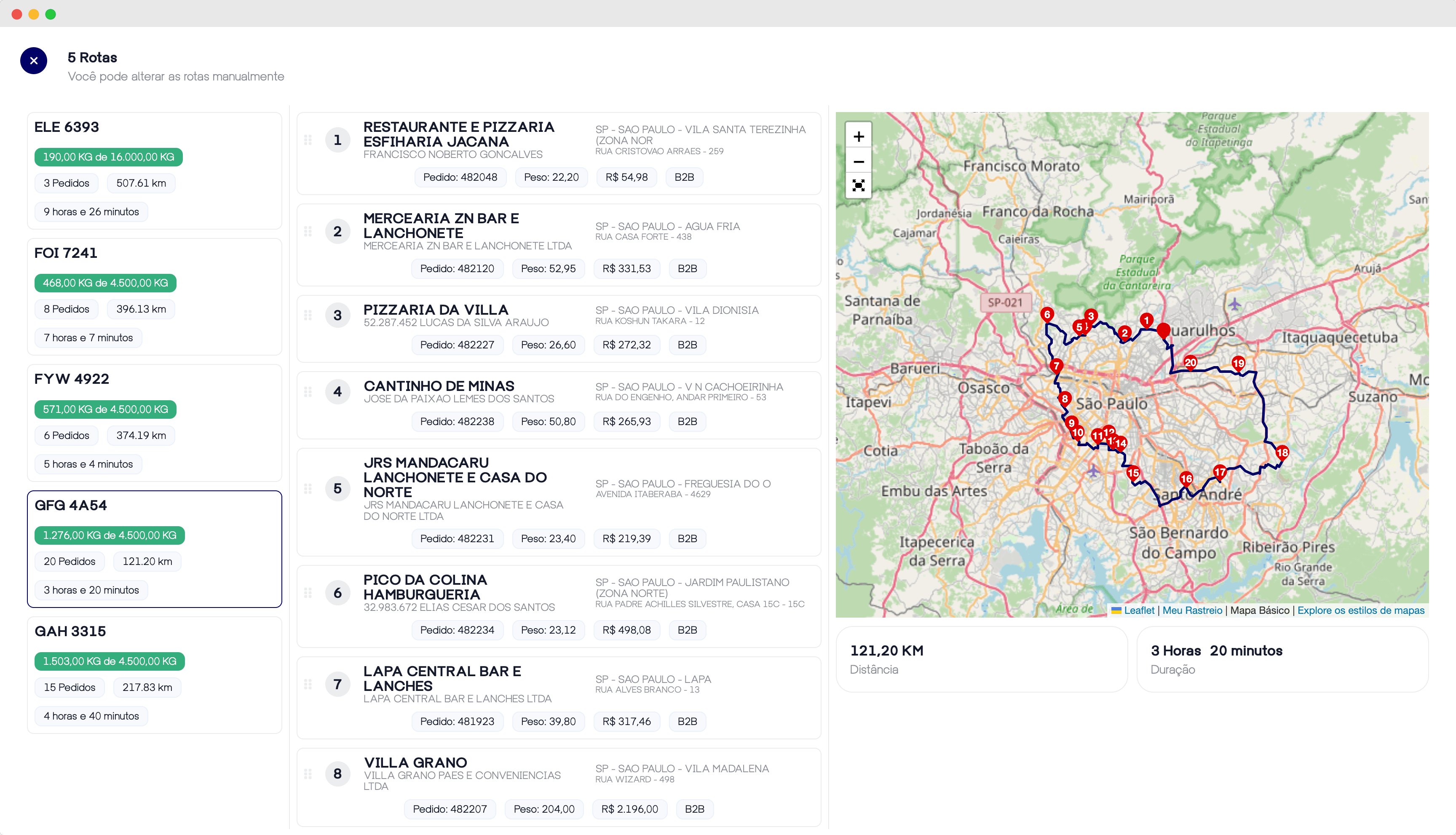Click the Pedido: 482048 badge
This screenshot has height=835, width=1456.
click(460, 177)
